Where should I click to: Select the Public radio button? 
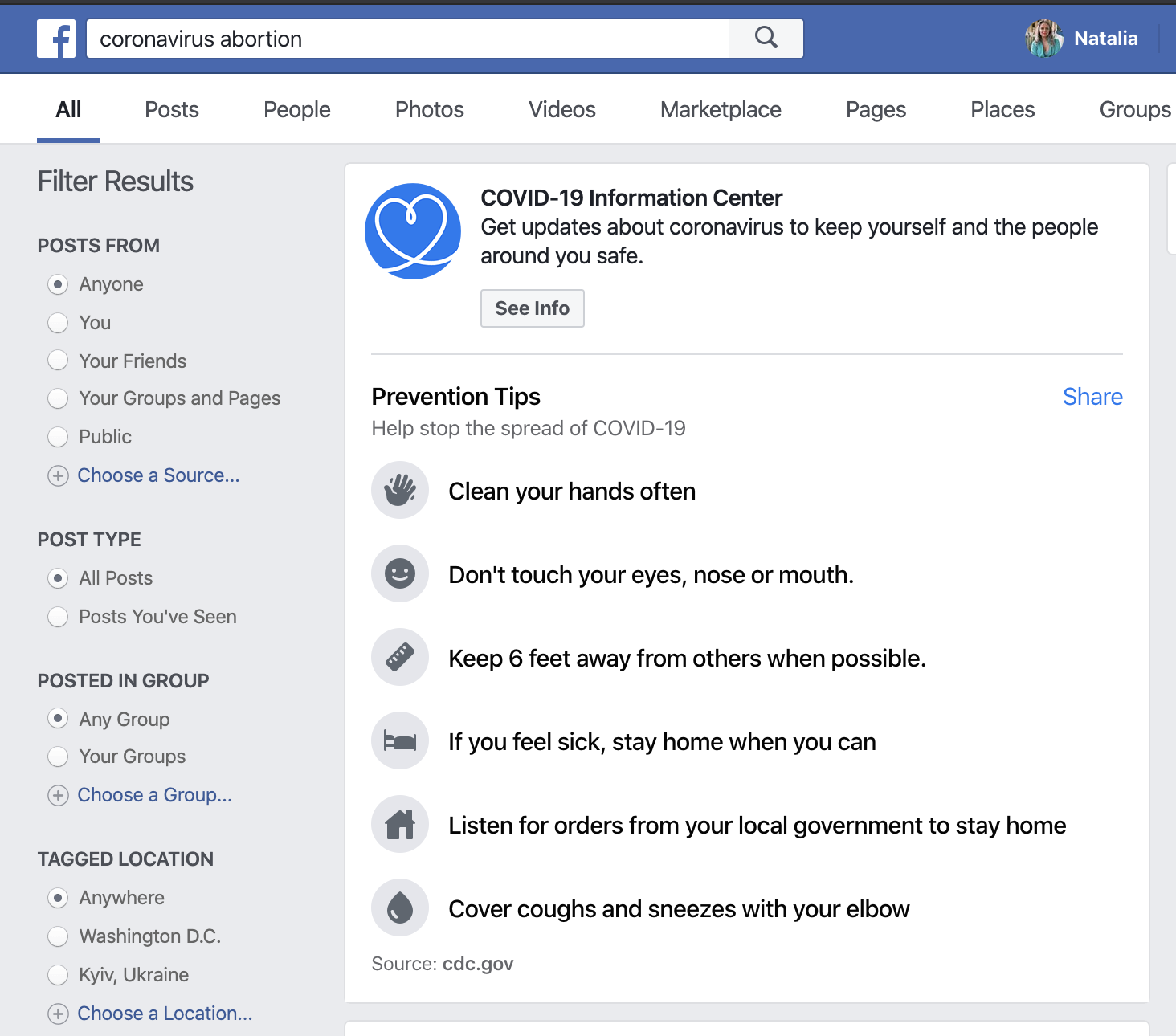click(x=58, y=437)
